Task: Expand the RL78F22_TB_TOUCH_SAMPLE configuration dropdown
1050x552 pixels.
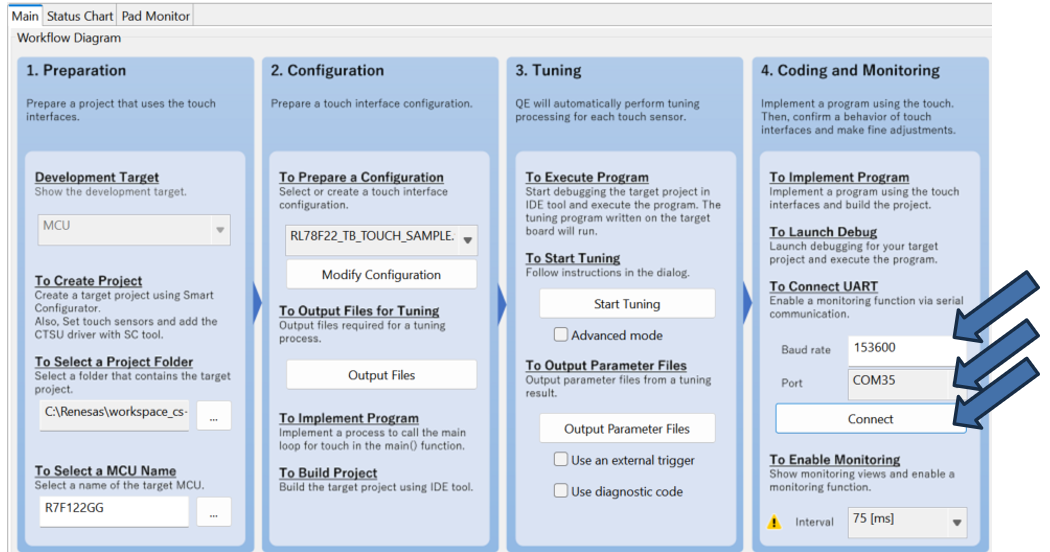Action: point(381,239)
